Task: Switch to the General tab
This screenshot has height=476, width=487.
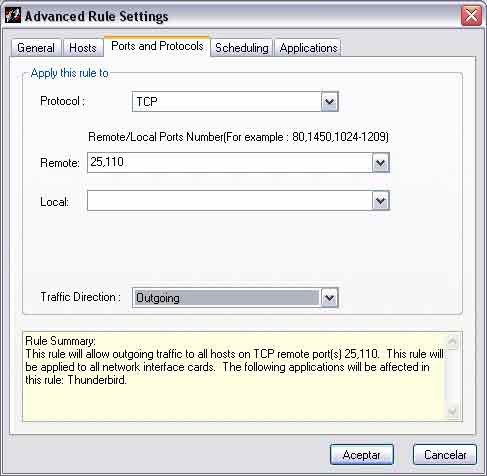Action: click(x=36, y=48)
